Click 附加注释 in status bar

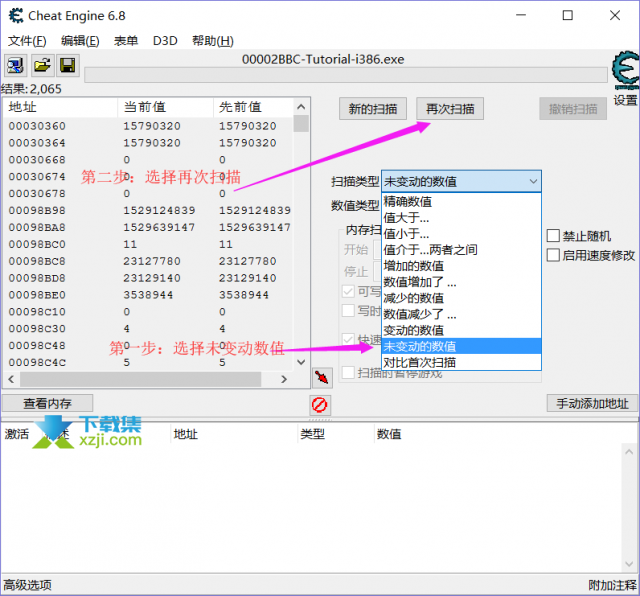click(x=612, y=585)
